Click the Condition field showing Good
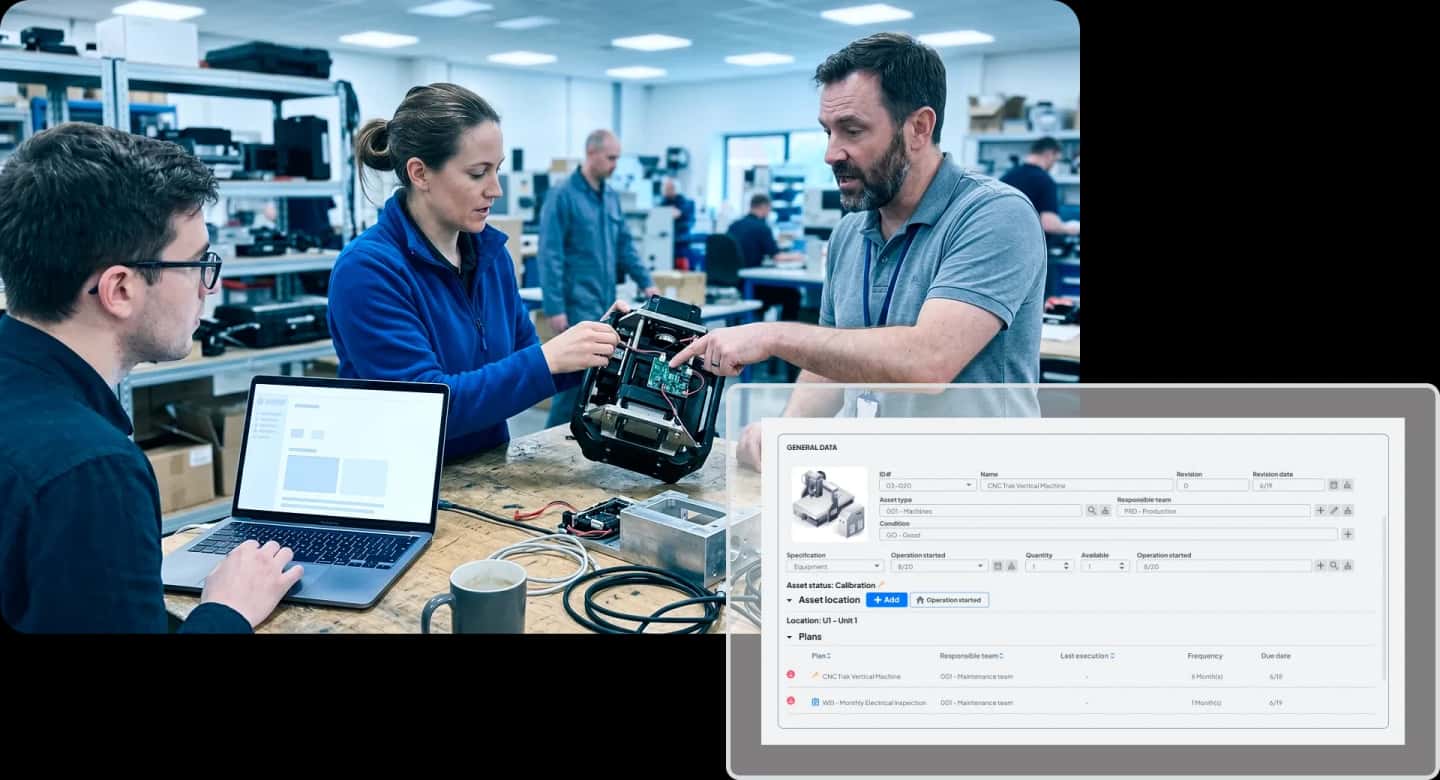The height and width of the screenshot is (780, 1440). (1109, 535)
